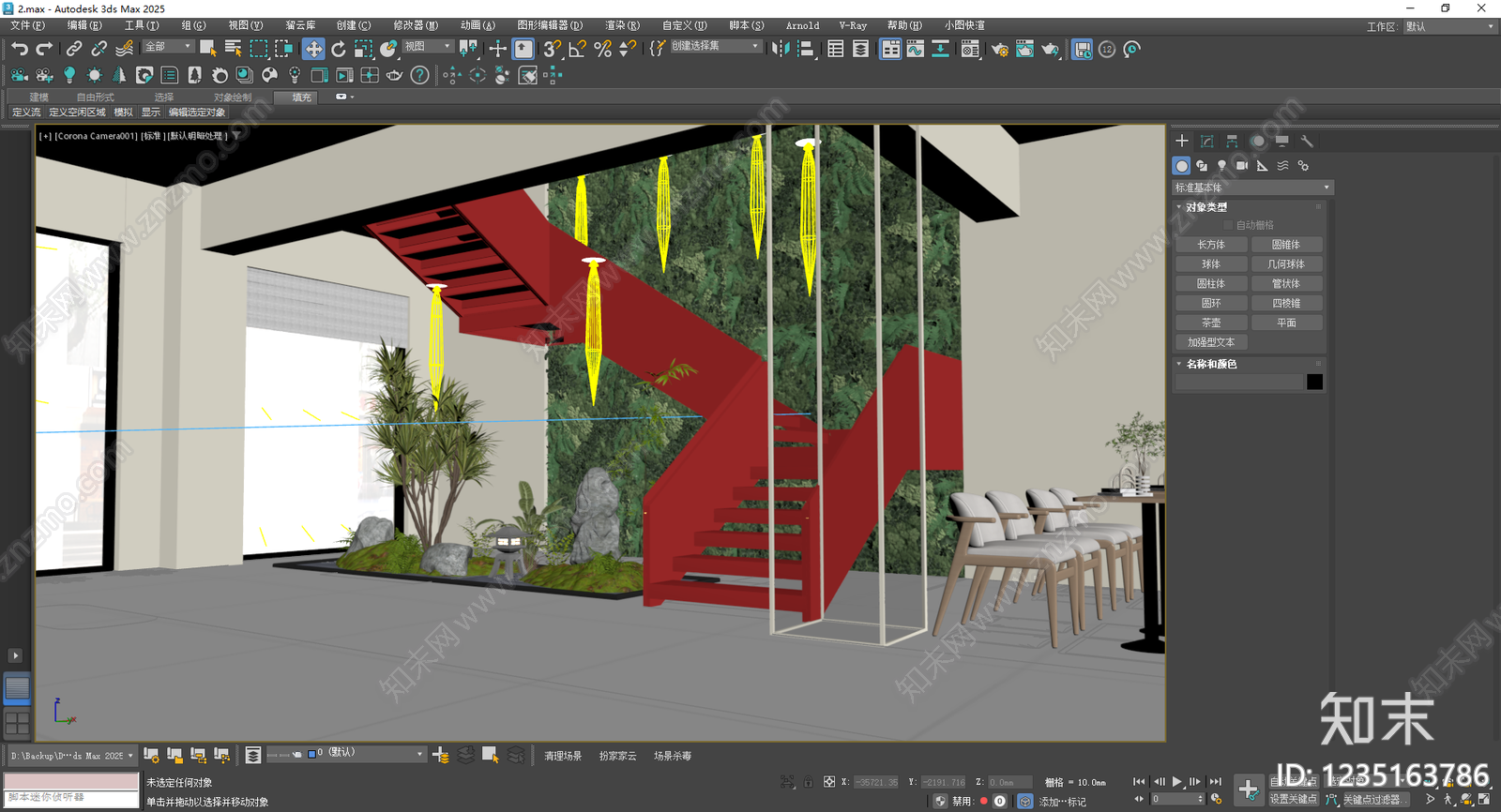Image resolution: width=1501 pixels, height=812 pixels.
Task: Play the animation
Action: 1177,781
